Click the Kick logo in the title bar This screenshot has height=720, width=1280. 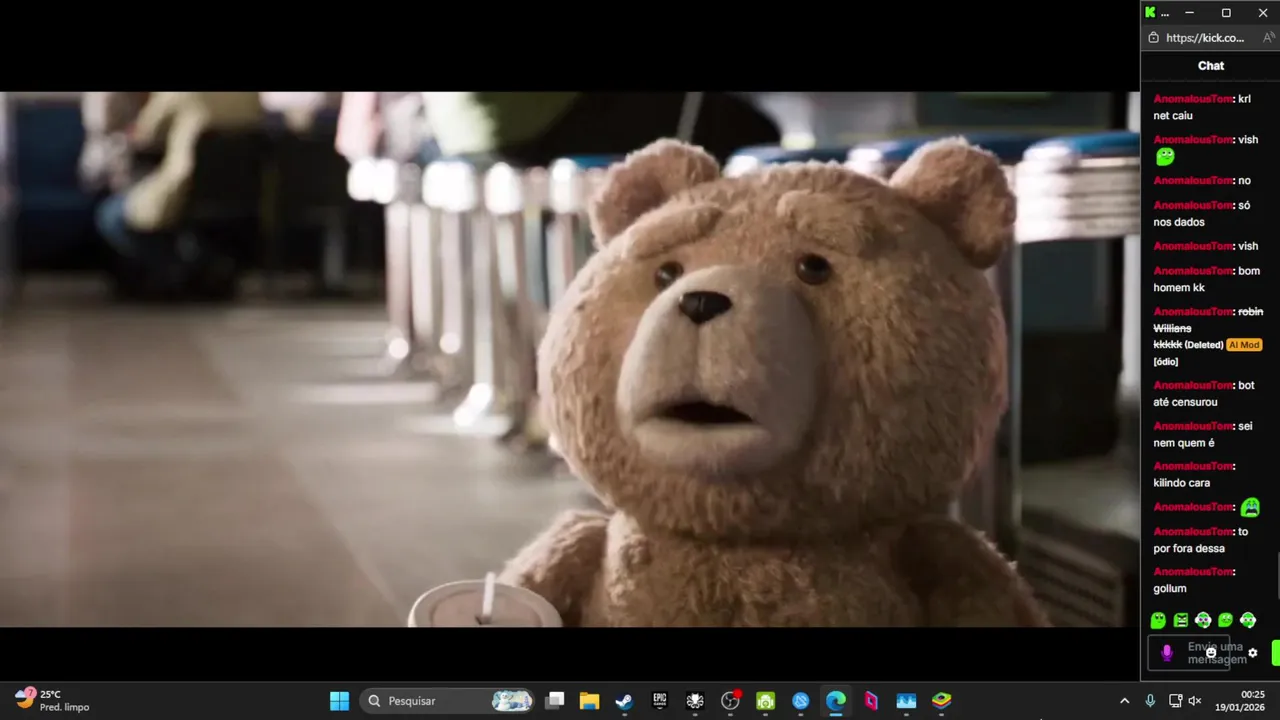click(1150, 12)
